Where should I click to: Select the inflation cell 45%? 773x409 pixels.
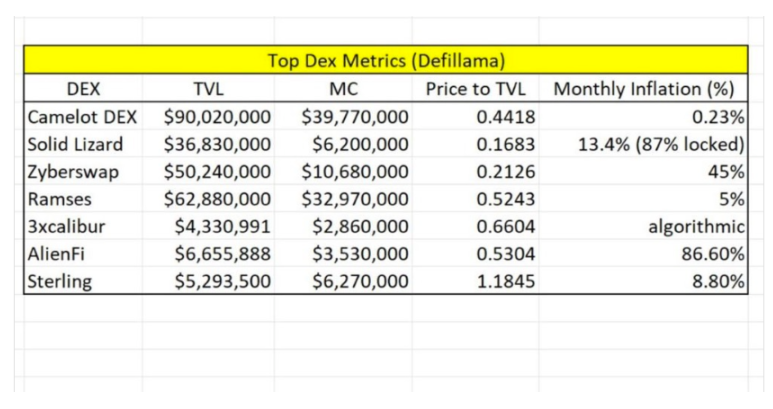click(x=644, y=171)
